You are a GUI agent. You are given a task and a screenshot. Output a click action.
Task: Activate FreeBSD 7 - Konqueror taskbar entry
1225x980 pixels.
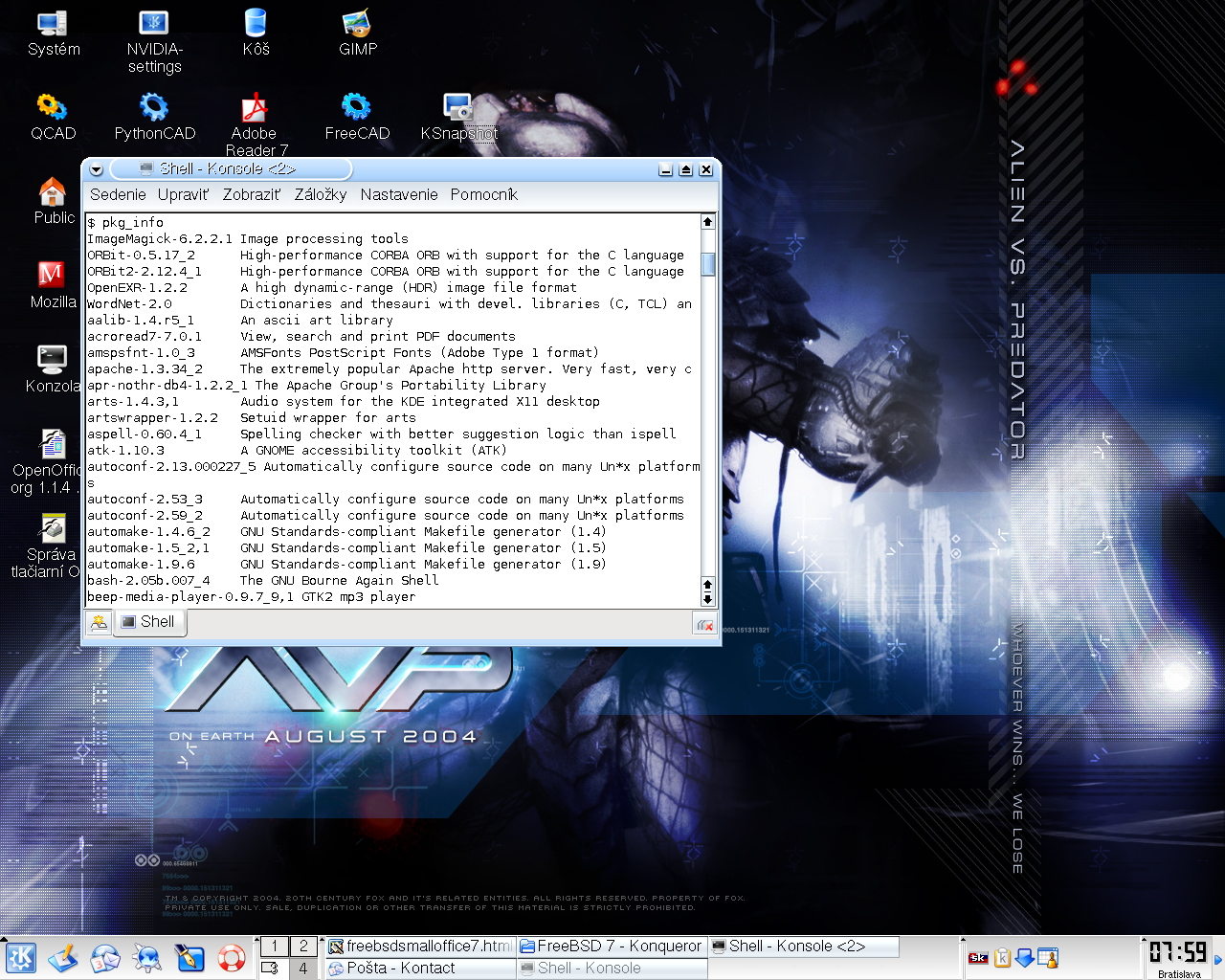612,947
